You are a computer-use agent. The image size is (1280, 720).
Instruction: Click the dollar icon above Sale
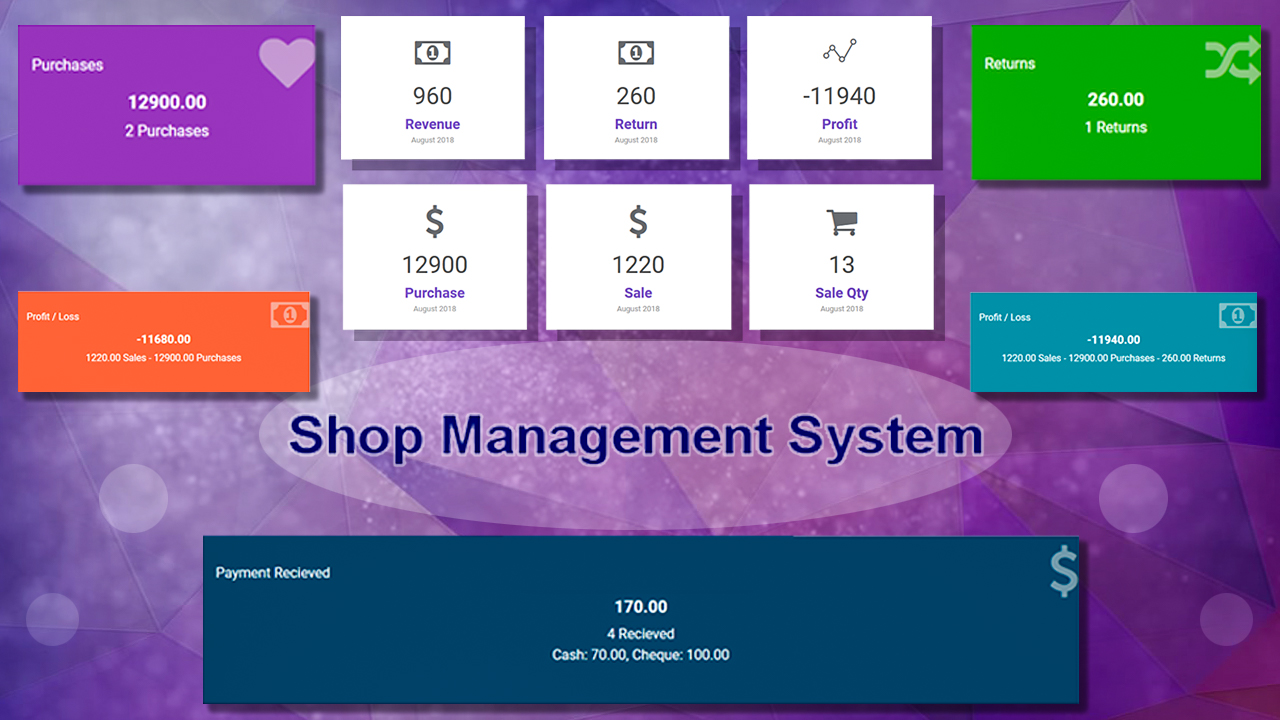[638, 221]
